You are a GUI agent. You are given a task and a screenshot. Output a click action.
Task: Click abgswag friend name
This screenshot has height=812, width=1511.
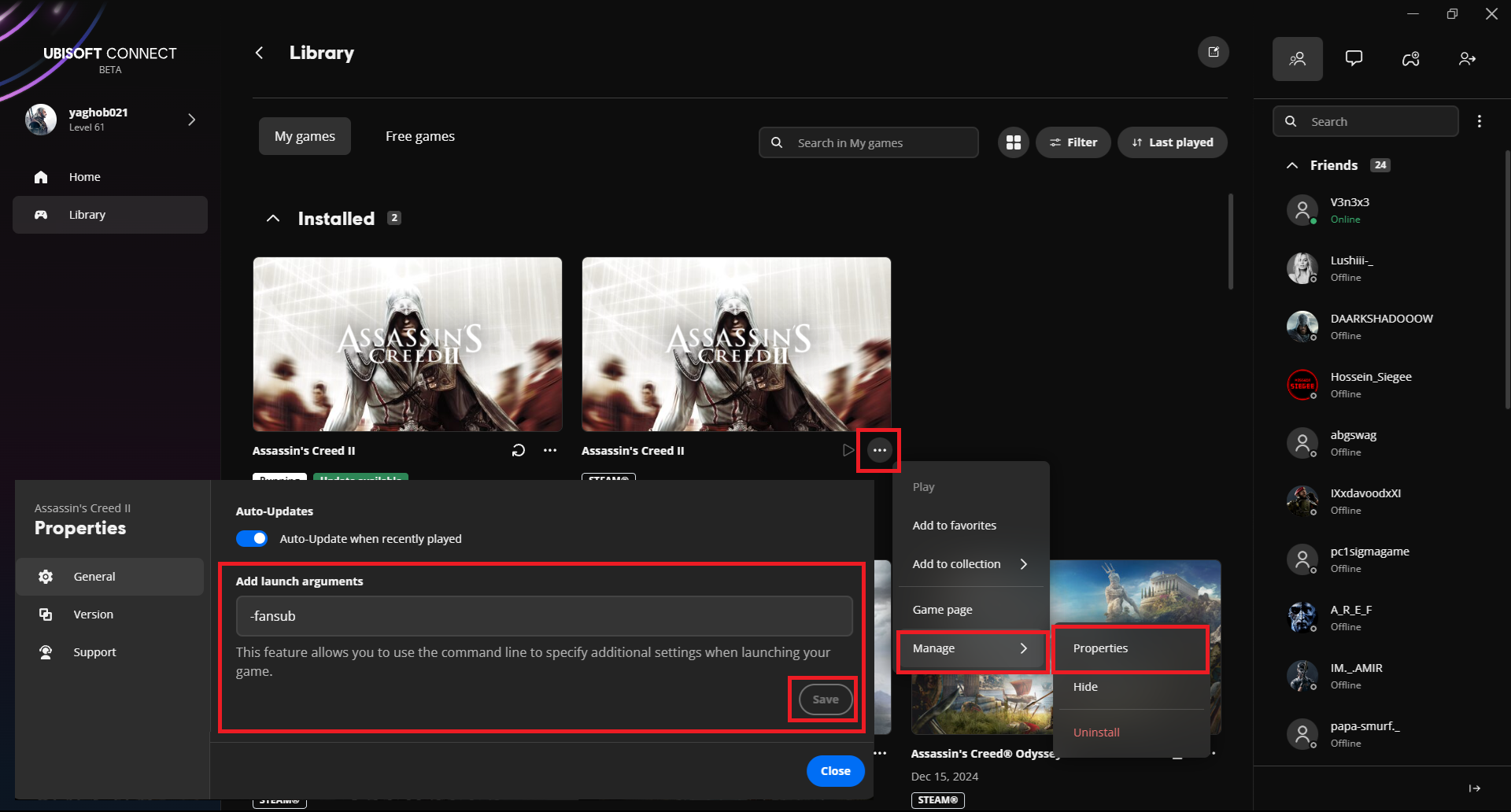click(x=1354, y=435)
